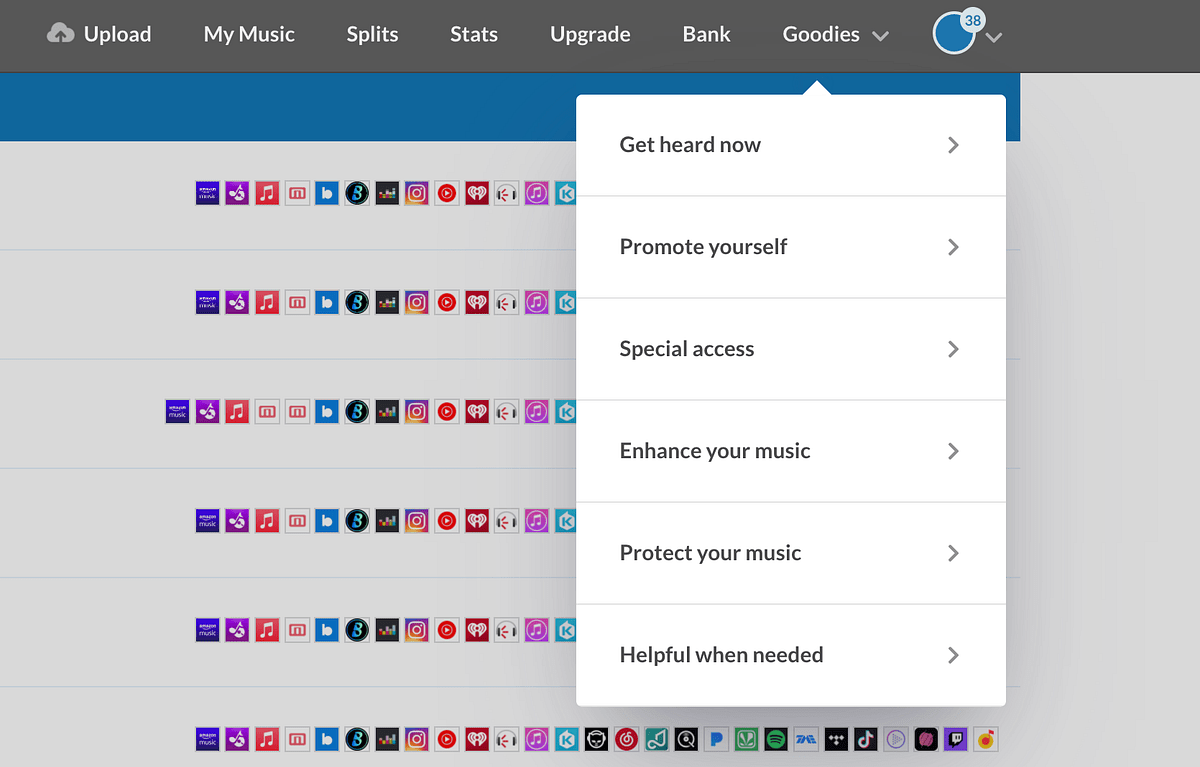
Task: Select Promote yourself from the Goodies menu
Action: pyautogui.click(x=704, y=247)
